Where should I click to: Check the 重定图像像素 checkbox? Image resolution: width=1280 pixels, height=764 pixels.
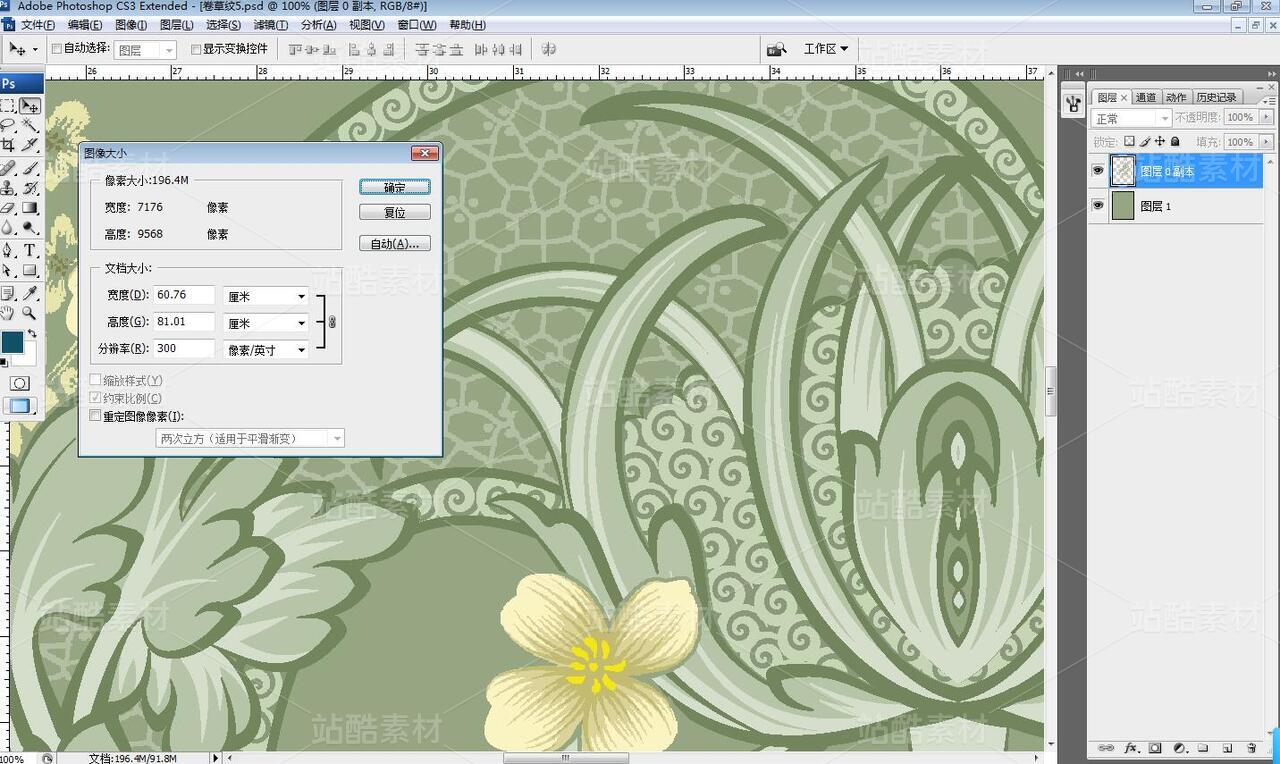coord(95,416)
